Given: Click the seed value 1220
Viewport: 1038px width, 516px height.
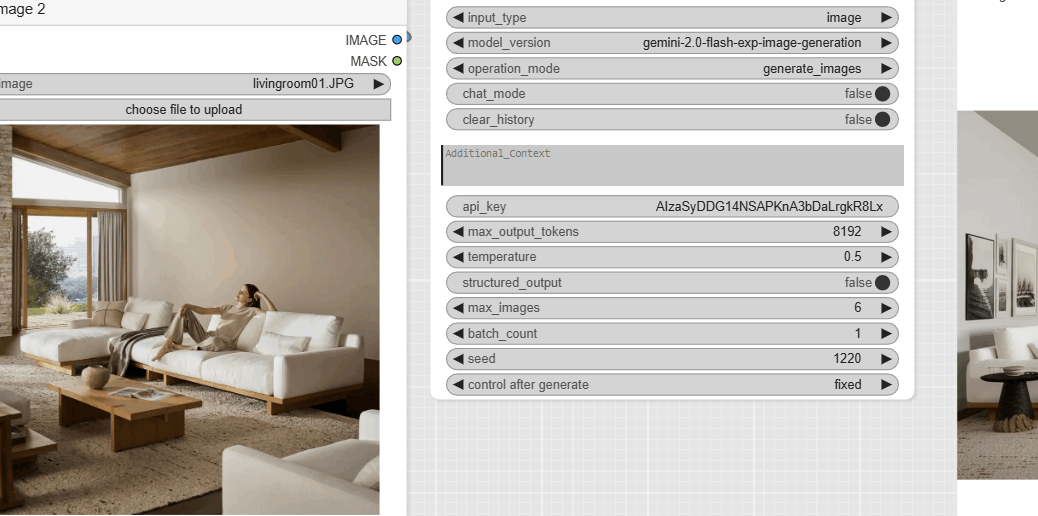Looking at the screenshot, I should (x=847, y=359).
